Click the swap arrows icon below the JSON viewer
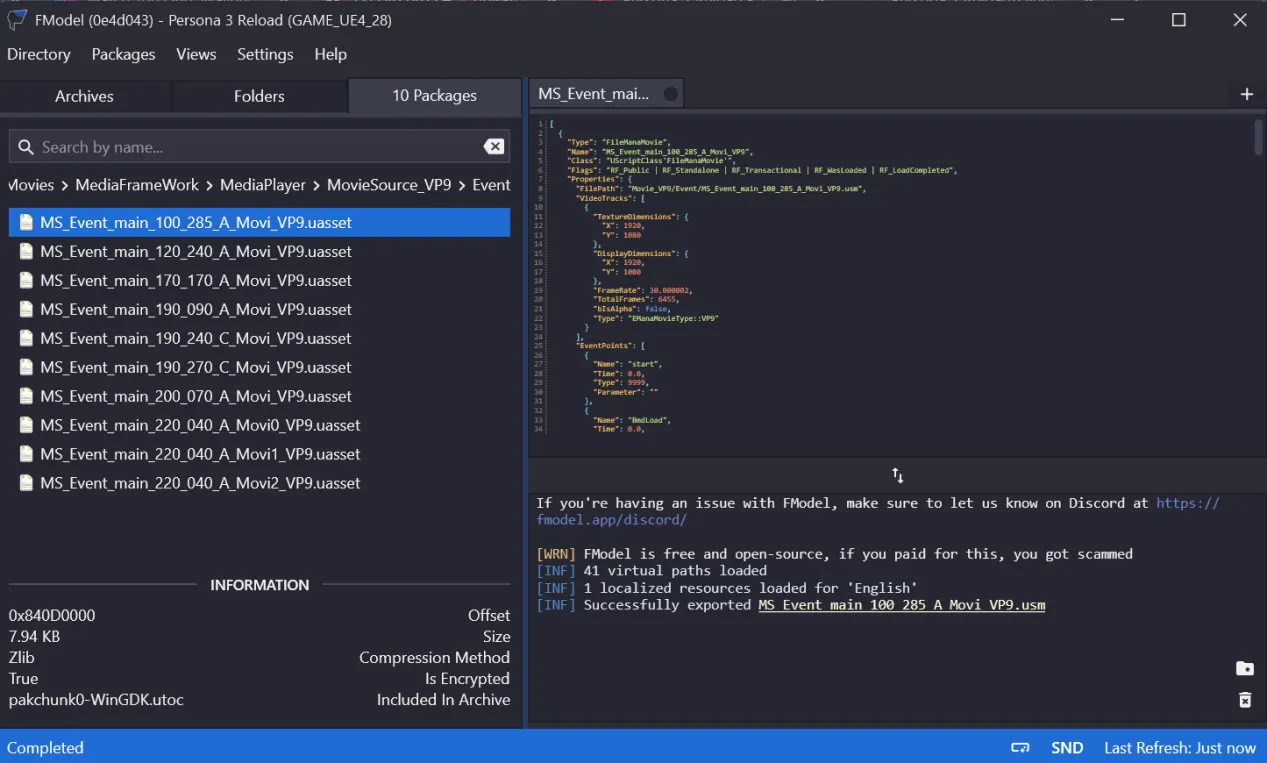 [x=897, y=475]
